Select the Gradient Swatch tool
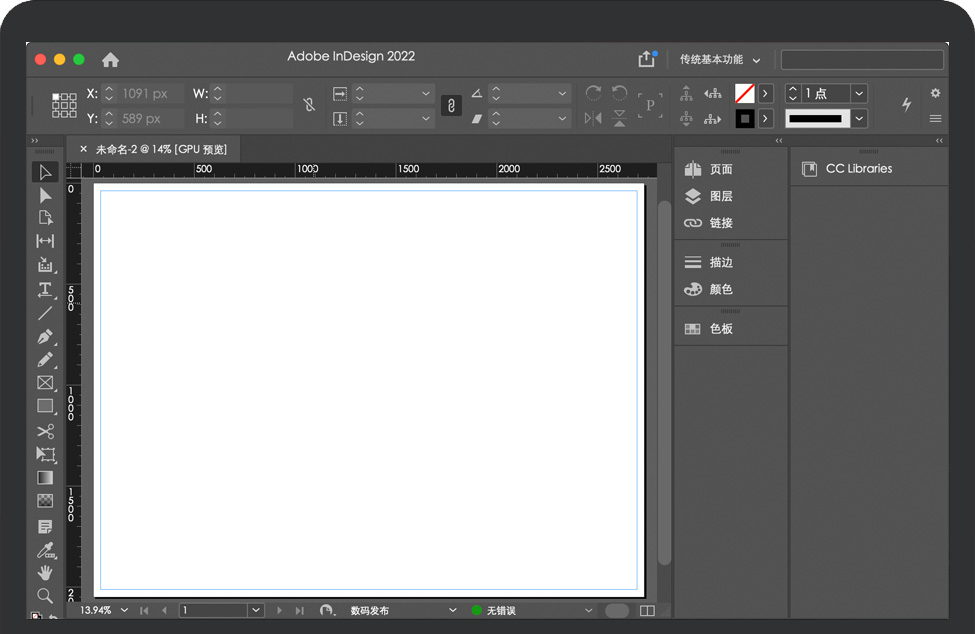This screenshot has width=975, height=634. 45,478
